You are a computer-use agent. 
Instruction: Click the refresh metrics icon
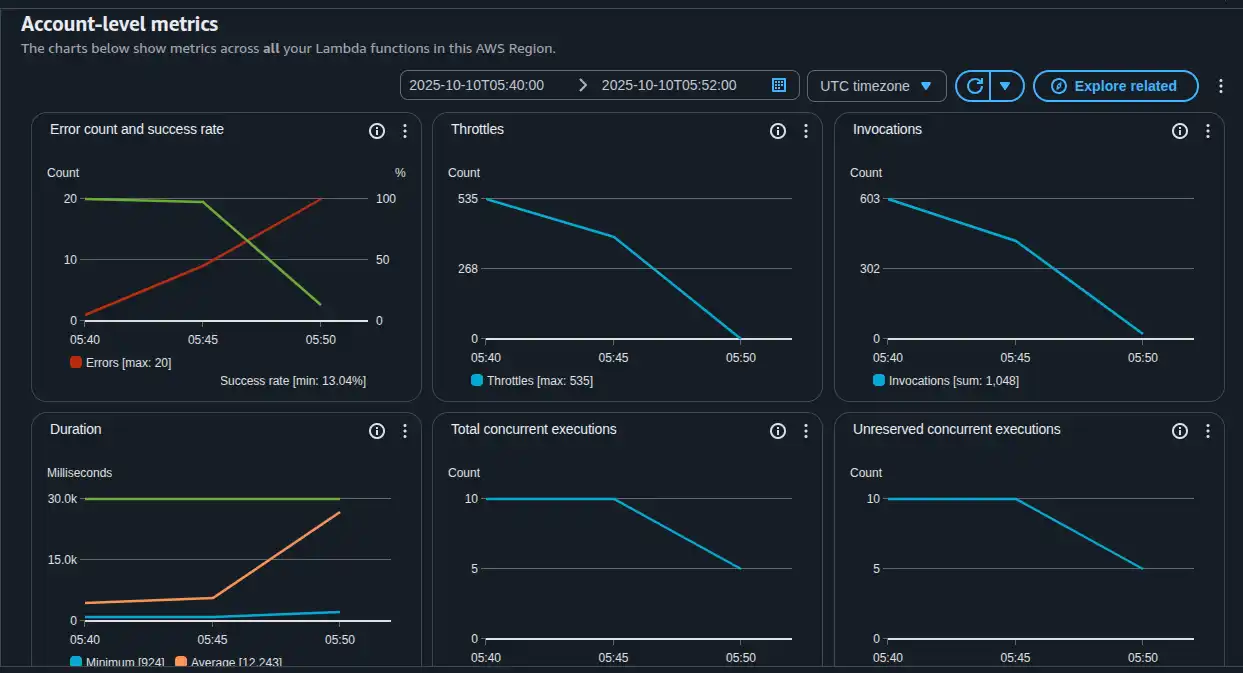click(974, 86)
